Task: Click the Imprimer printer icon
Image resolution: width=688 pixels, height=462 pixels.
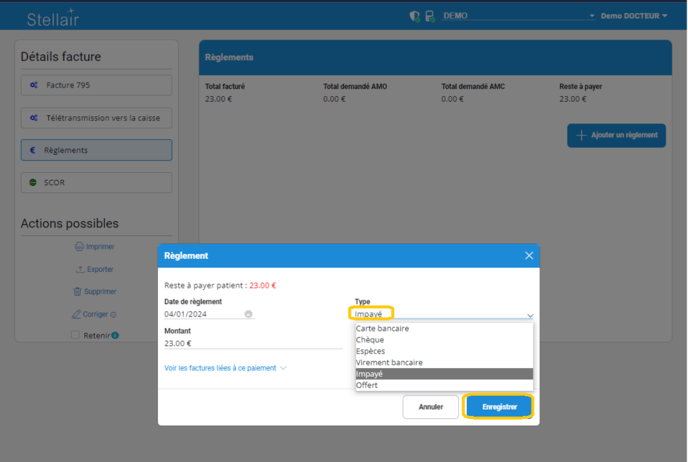Action: (79, 247)
